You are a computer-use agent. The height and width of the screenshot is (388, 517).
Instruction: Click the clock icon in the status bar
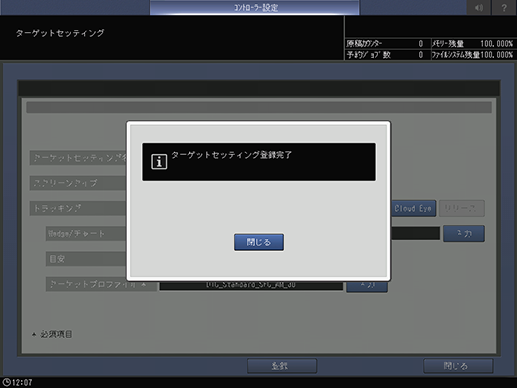coord(6,382)
